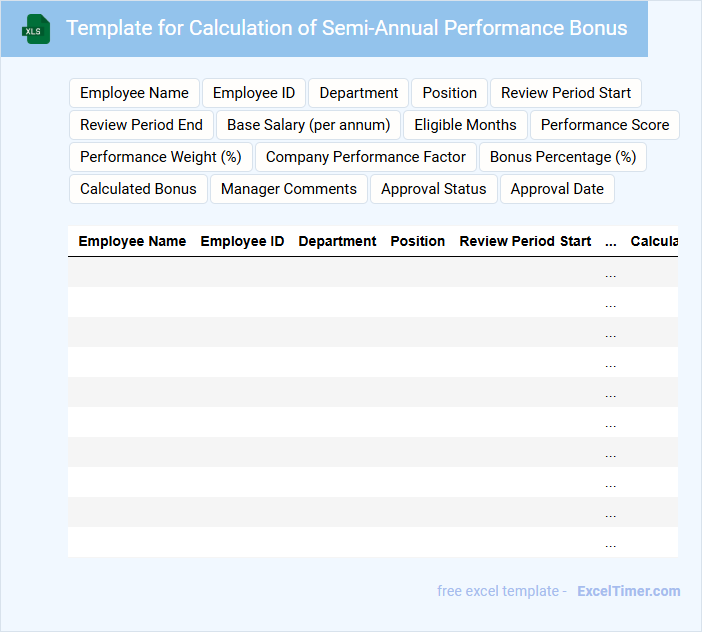This screenshot has height=632, width=702.
Task: Select the Review Period Start tag
Action: pos(566,93)
